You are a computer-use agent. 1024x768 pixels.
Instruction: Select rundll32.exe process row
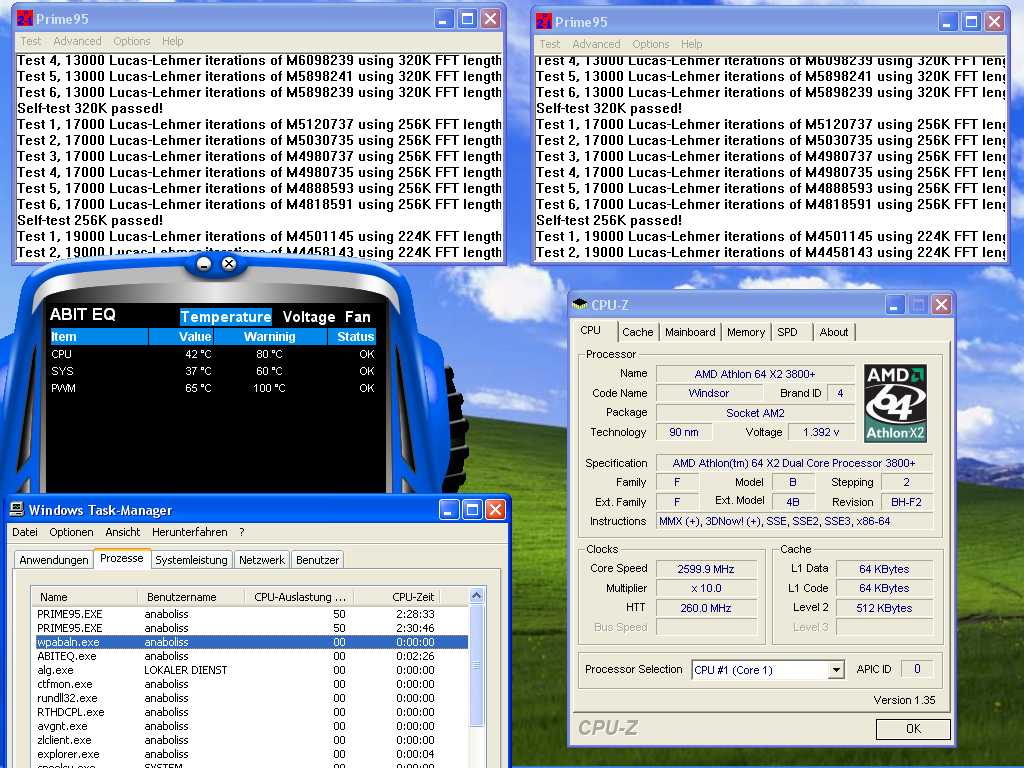pos(251,698)
